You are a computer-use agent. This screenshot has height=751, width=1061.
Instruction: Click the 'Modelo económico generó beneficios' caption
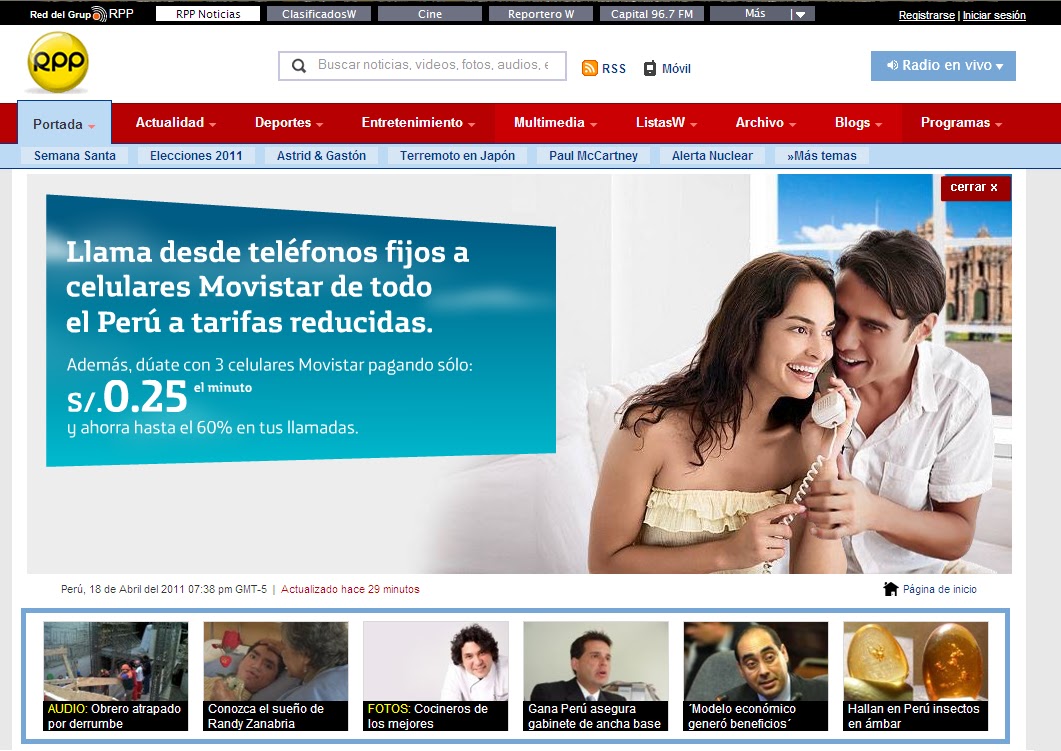[x=756, y=716]
